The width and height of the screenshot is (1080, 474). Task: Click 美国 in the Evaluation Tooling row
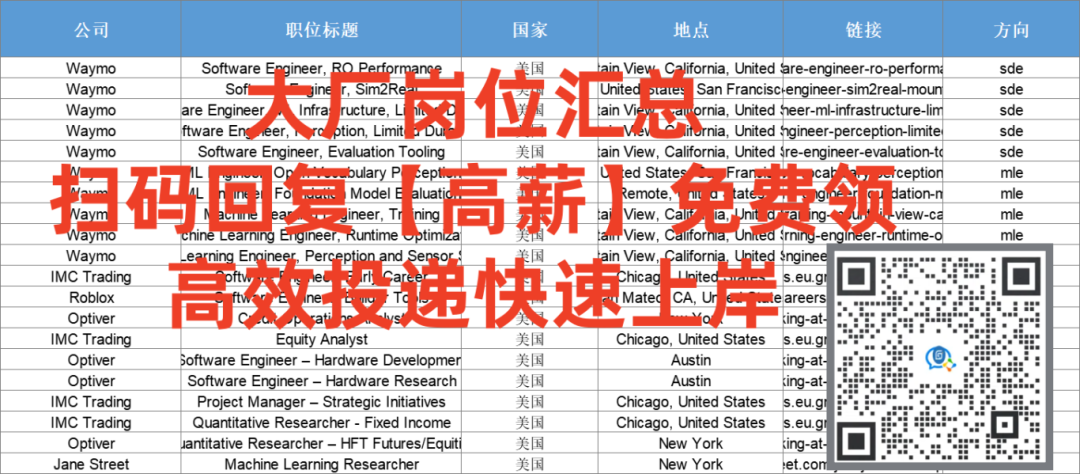click(530, 152)
